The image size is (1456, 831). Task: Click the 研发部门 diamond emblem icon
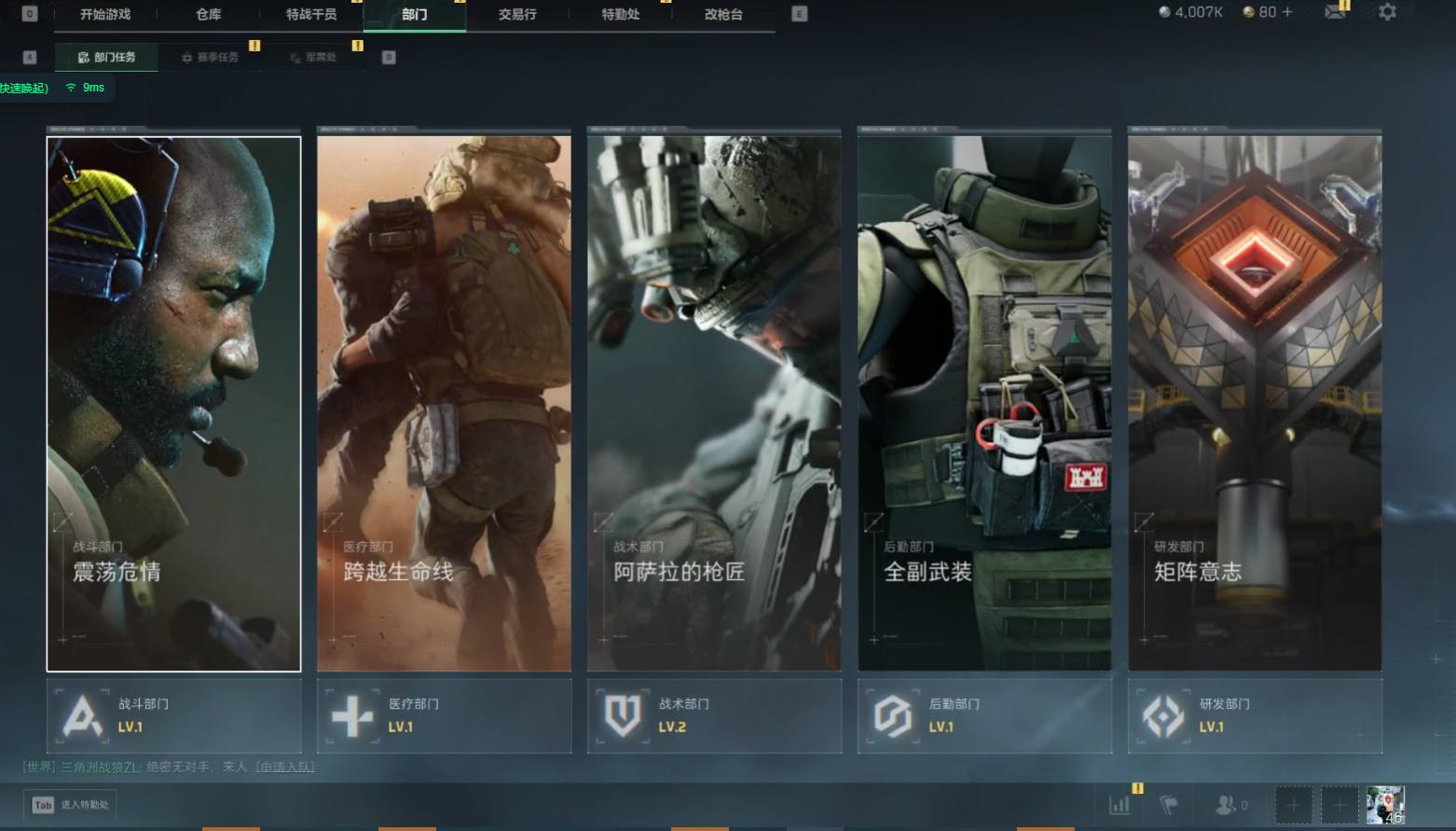point(1163,716)
